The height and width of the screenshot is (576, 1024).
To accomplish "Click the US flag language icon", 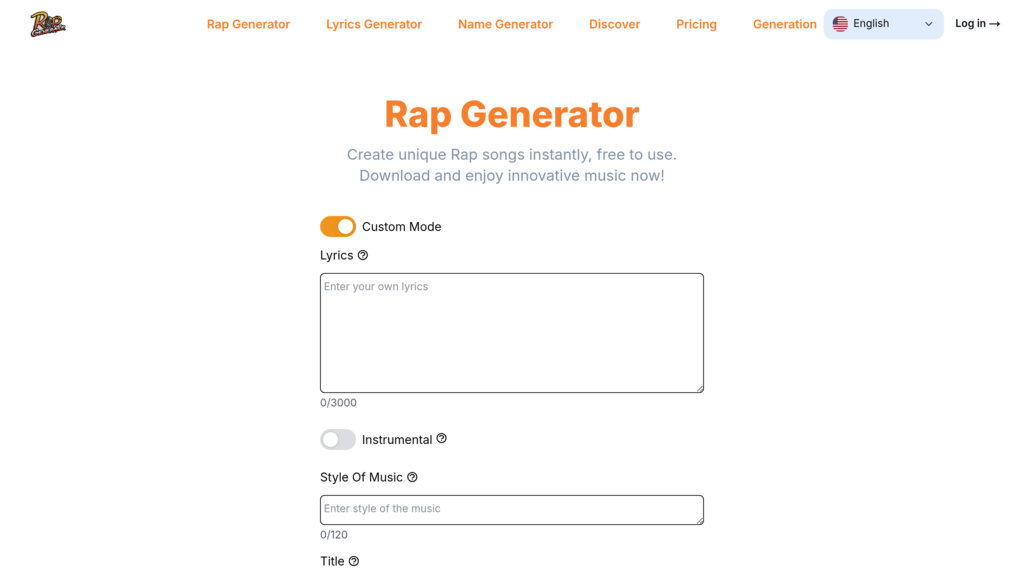I will pyautogui.click(x=840, y=24).
